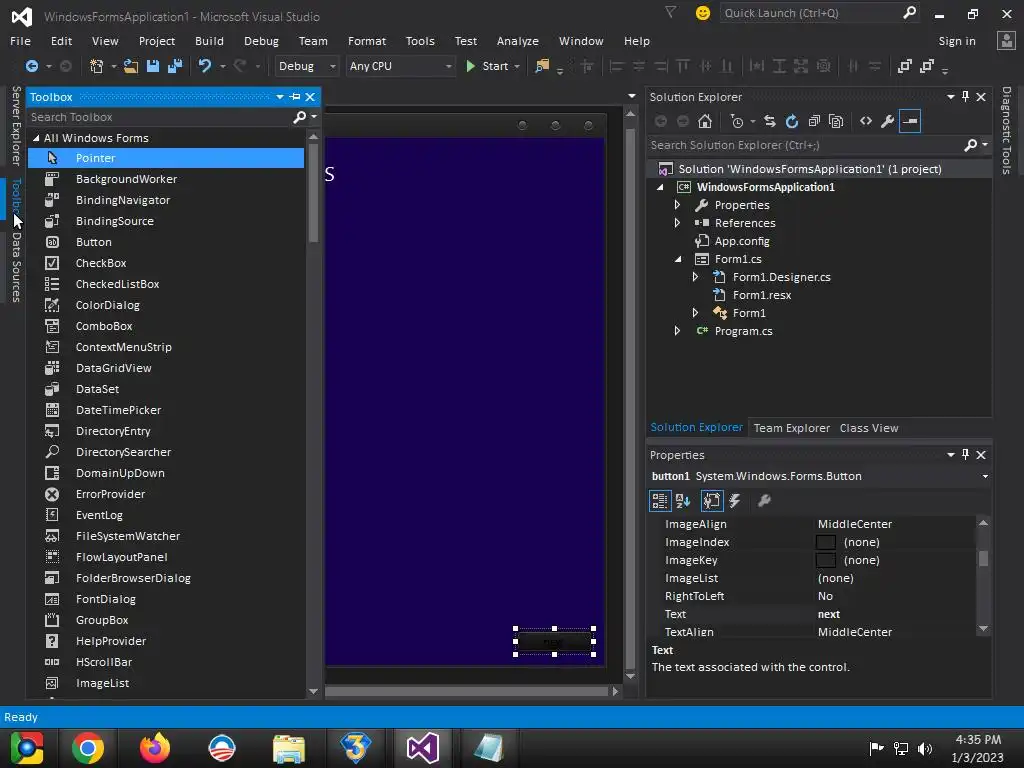This screenshot has width=1024, height=768.
Task: Toggle Show All Files in Solution Explorer
Action: (x=836, y=121)
